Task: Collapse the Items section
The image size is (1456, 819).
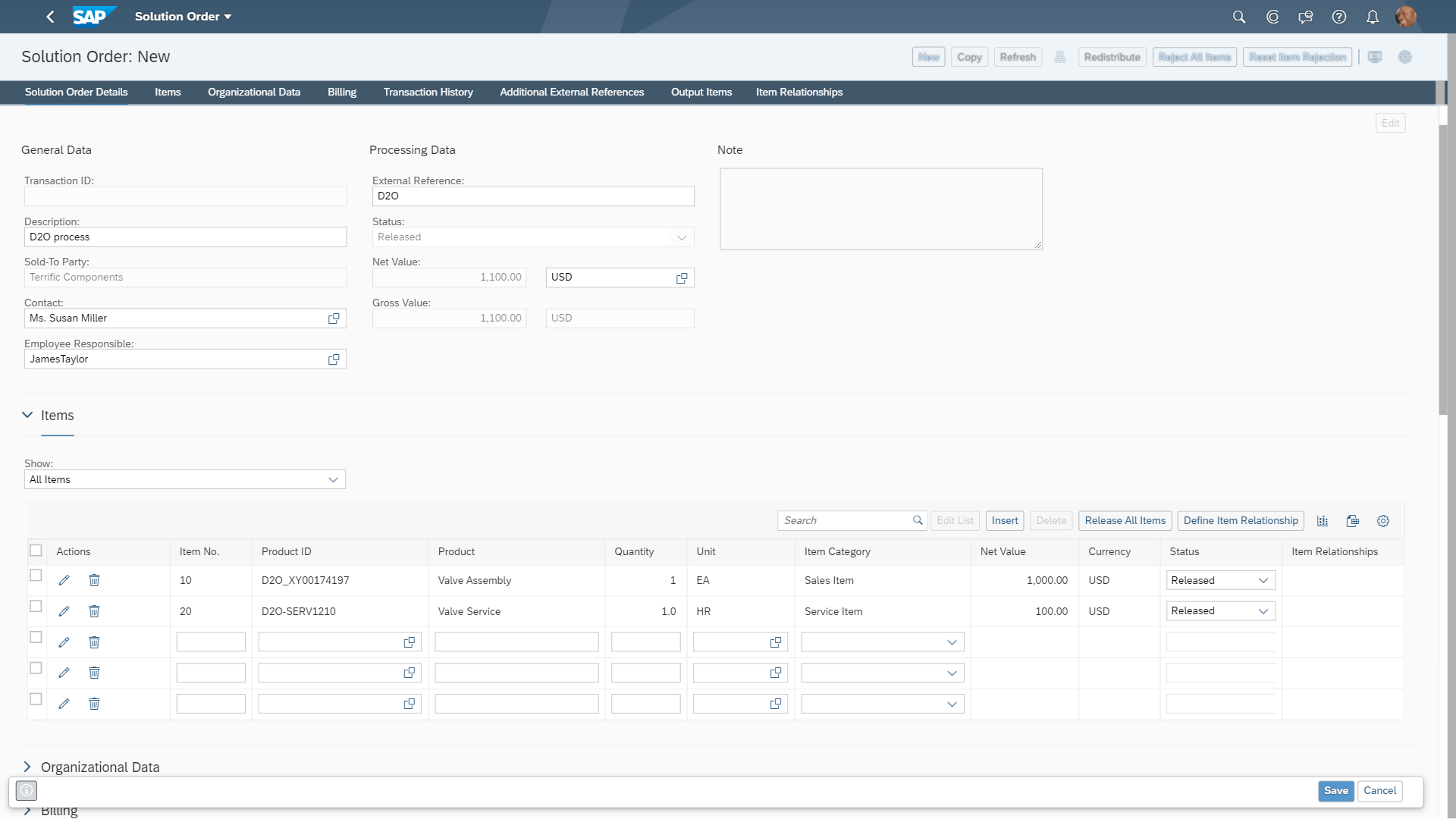Action: point(27,416)
